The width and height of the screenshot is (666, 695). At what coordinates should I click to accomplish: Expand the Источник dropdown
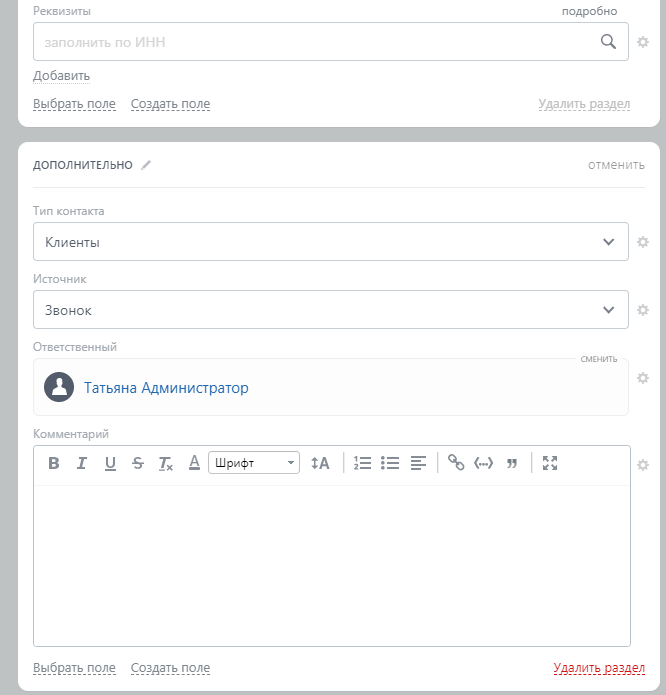click(330, 310)
